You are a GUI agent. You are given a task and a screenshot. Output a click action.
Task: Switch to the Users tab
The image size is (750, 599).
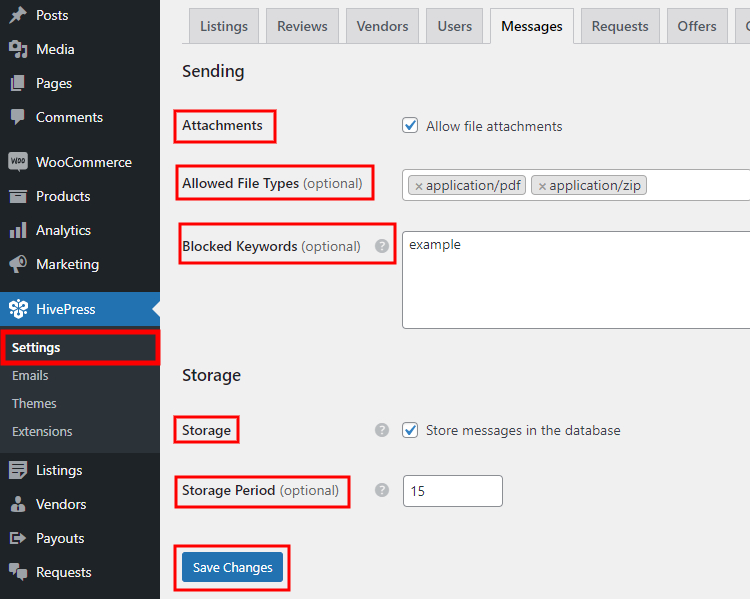(454, 26)
